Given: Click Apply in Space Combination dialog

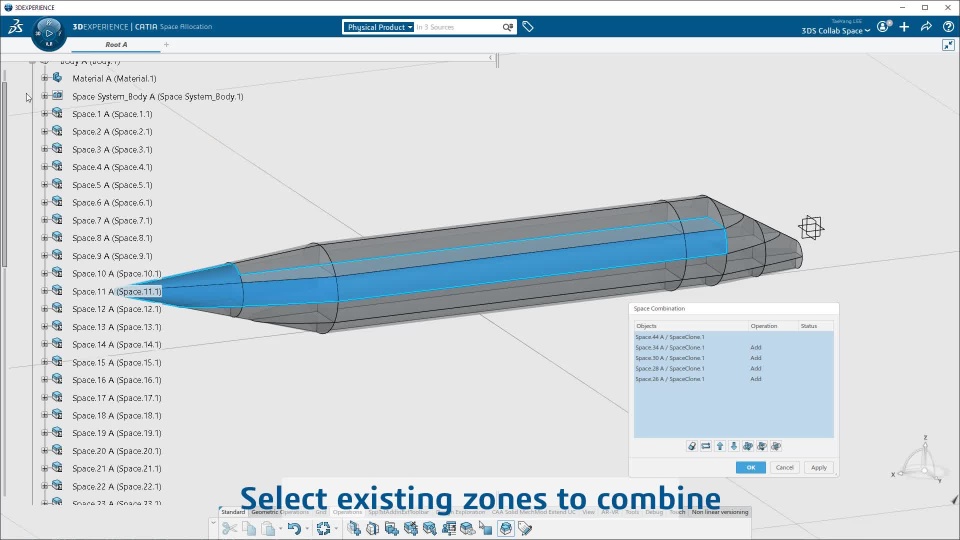Looking at the screenshot, I should click(x=819, y=467).
